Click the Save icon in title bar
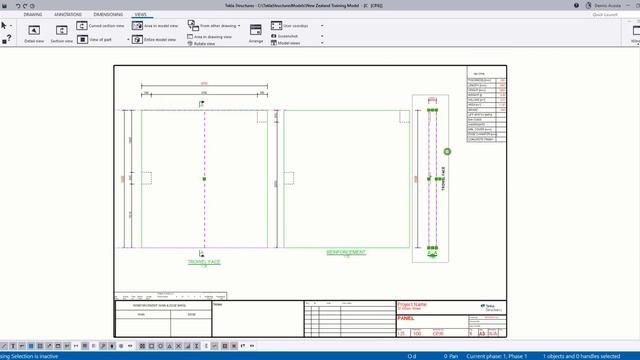Image resolution: width=640 pixels, height=360 pixels. click(x=4, y=6)
